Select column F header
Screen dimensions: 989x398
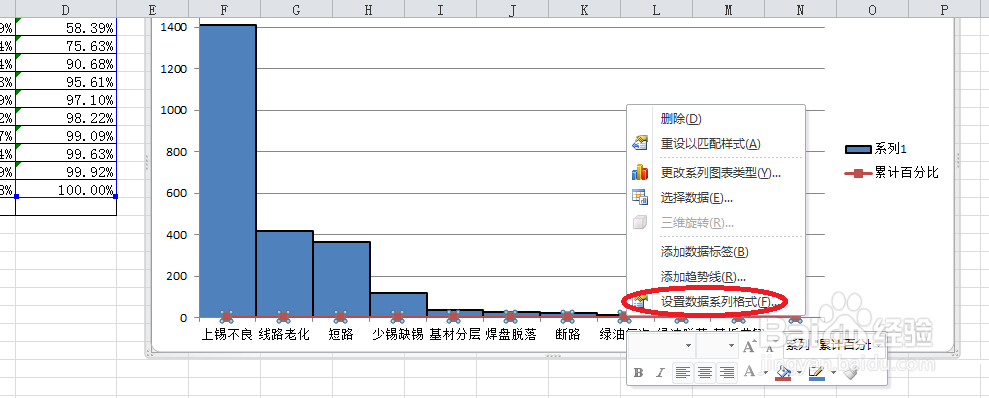click(225, 9)
